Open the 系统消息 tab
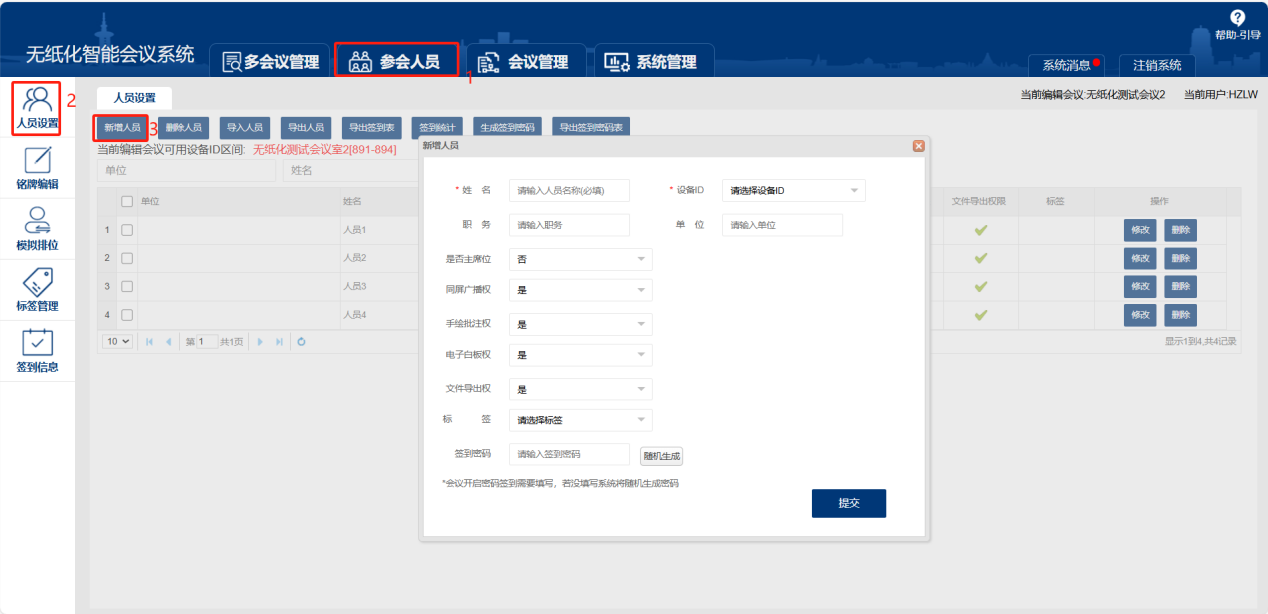The height and width of the screenshot is (614, 1268). click(1066, 65)
